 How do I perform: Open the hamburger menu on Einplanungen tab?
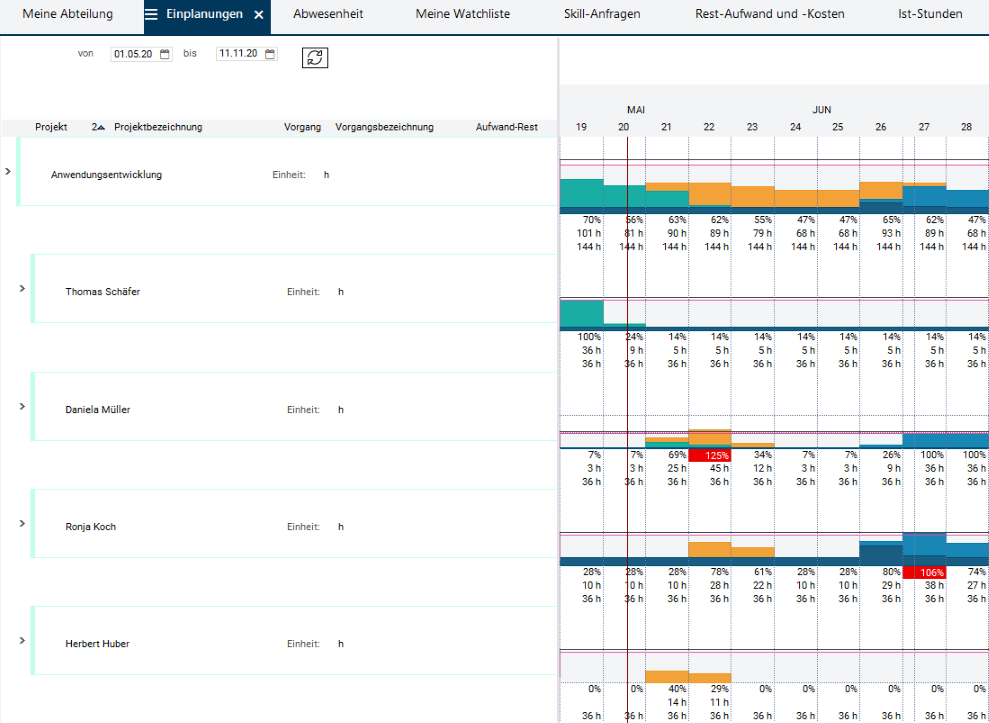(x=152, y=15)
